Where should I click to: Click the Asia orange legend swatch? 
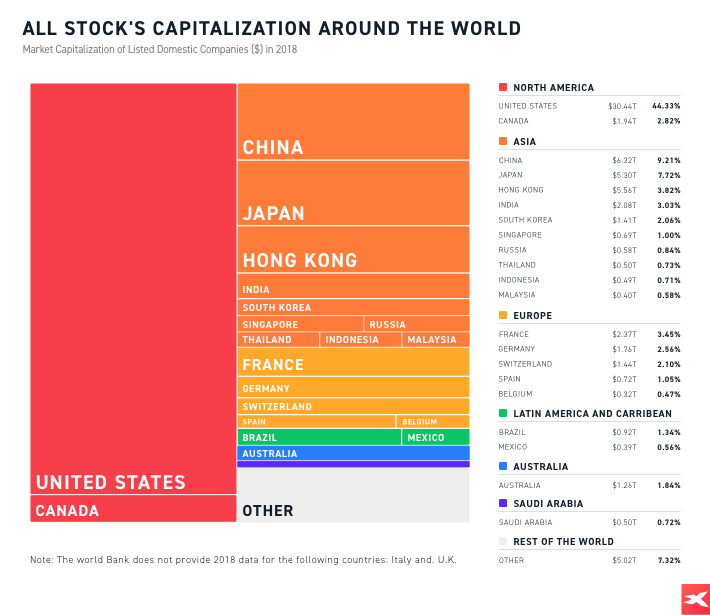pos(503,142)
